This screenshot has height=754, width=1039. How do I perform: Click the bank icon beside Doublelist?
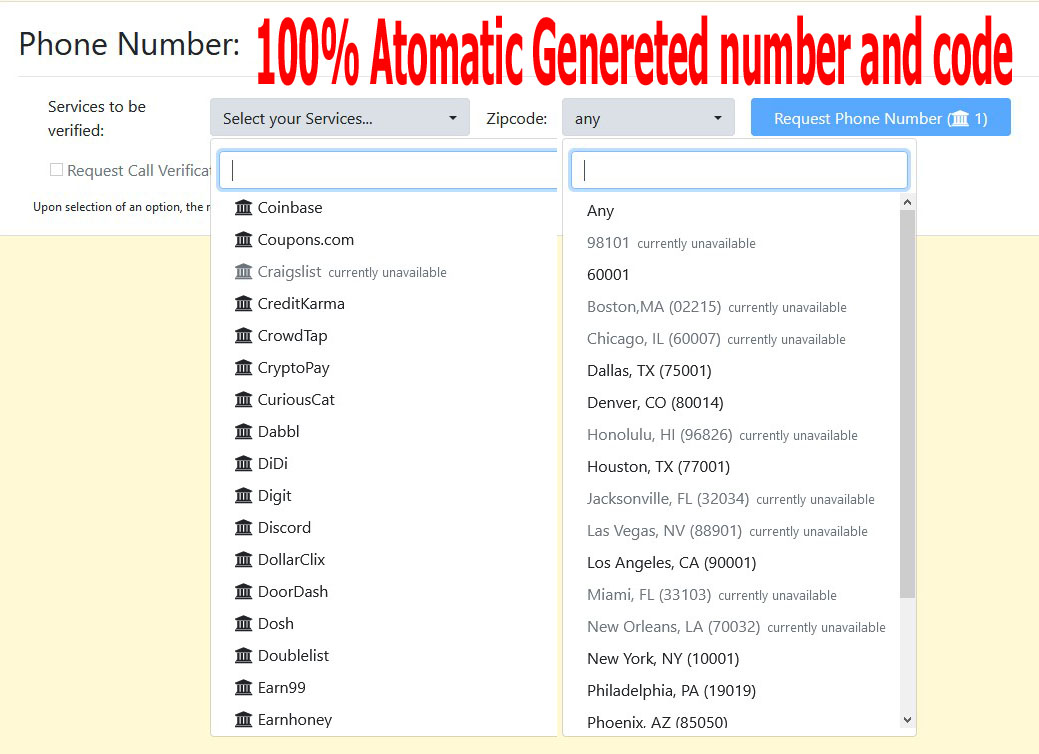pos(243,655)
